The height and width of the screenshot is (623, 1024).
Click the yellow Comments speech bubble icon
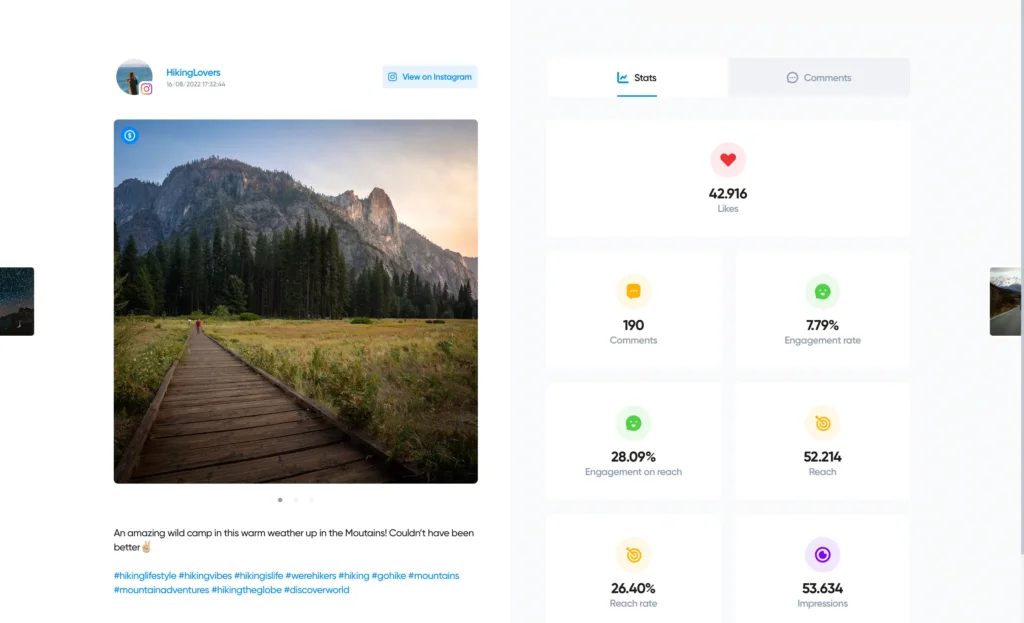click(x=633, y=292)
